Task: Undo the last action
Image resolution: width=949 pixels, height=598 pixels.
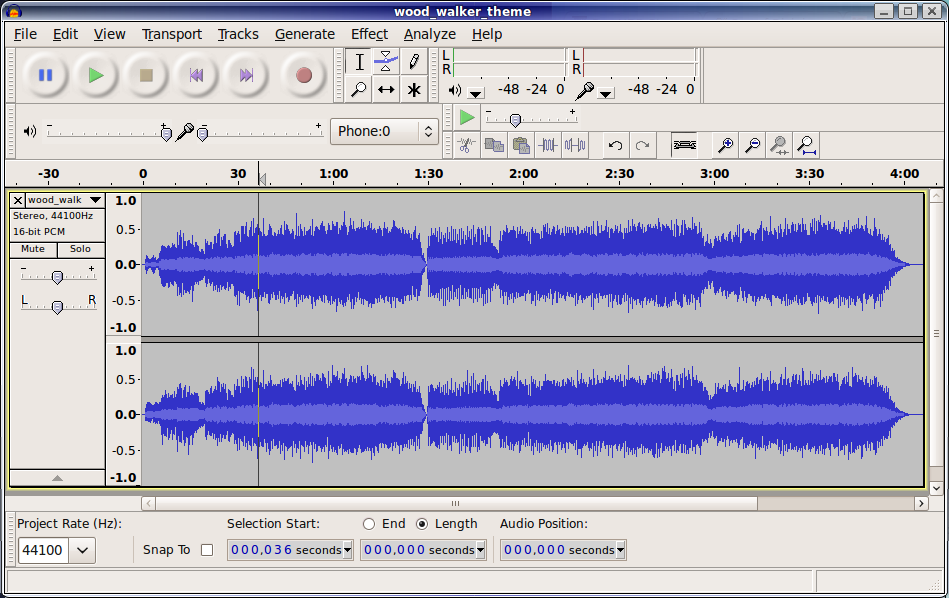Action: point(616,145)
